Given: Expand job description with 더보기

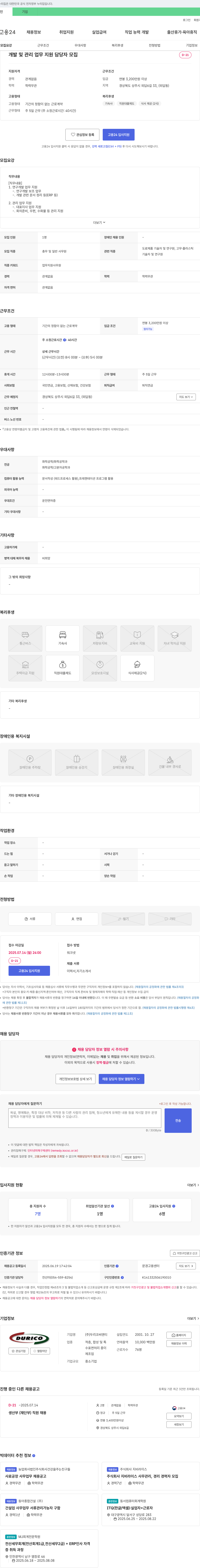Looking at the screenshot, I should pyautogui.click(x=99, y=223).
